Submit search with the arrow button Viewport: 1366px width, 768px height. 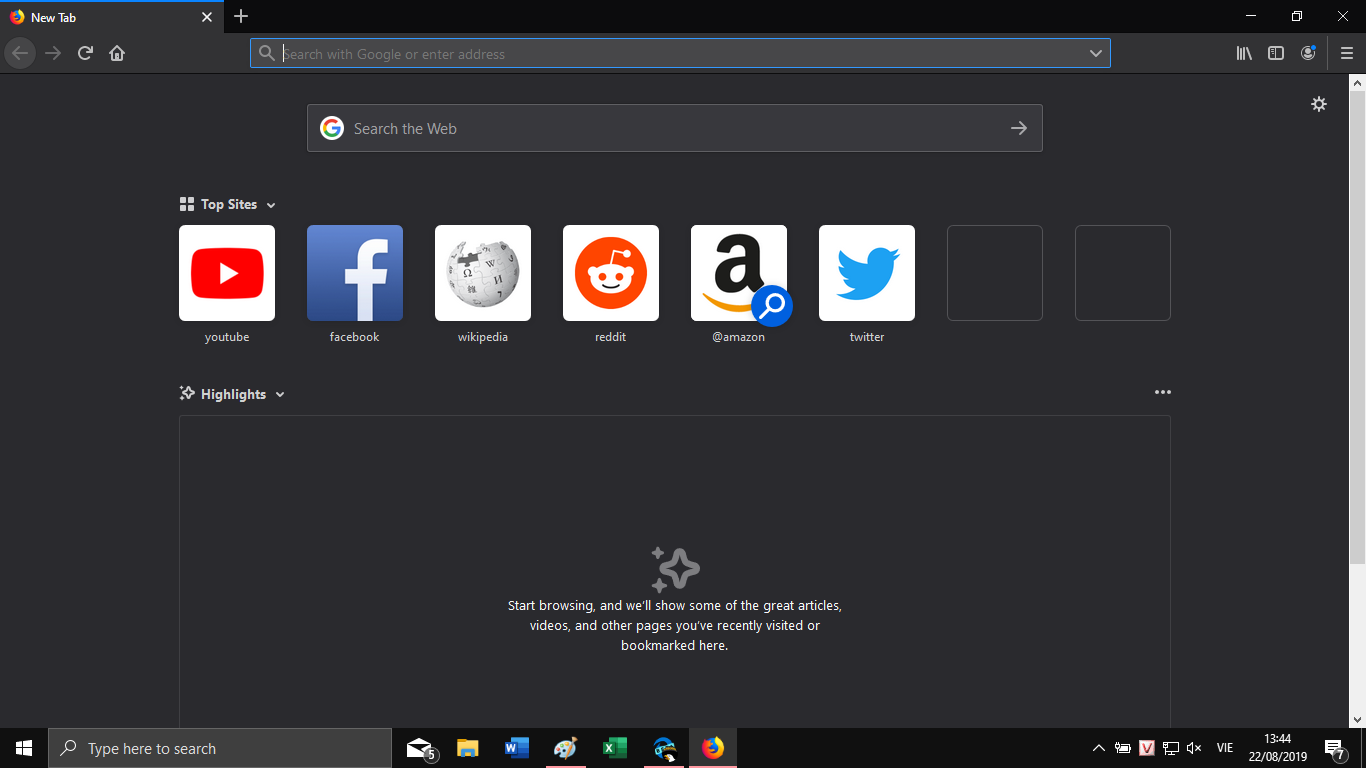pos(1019,128)
